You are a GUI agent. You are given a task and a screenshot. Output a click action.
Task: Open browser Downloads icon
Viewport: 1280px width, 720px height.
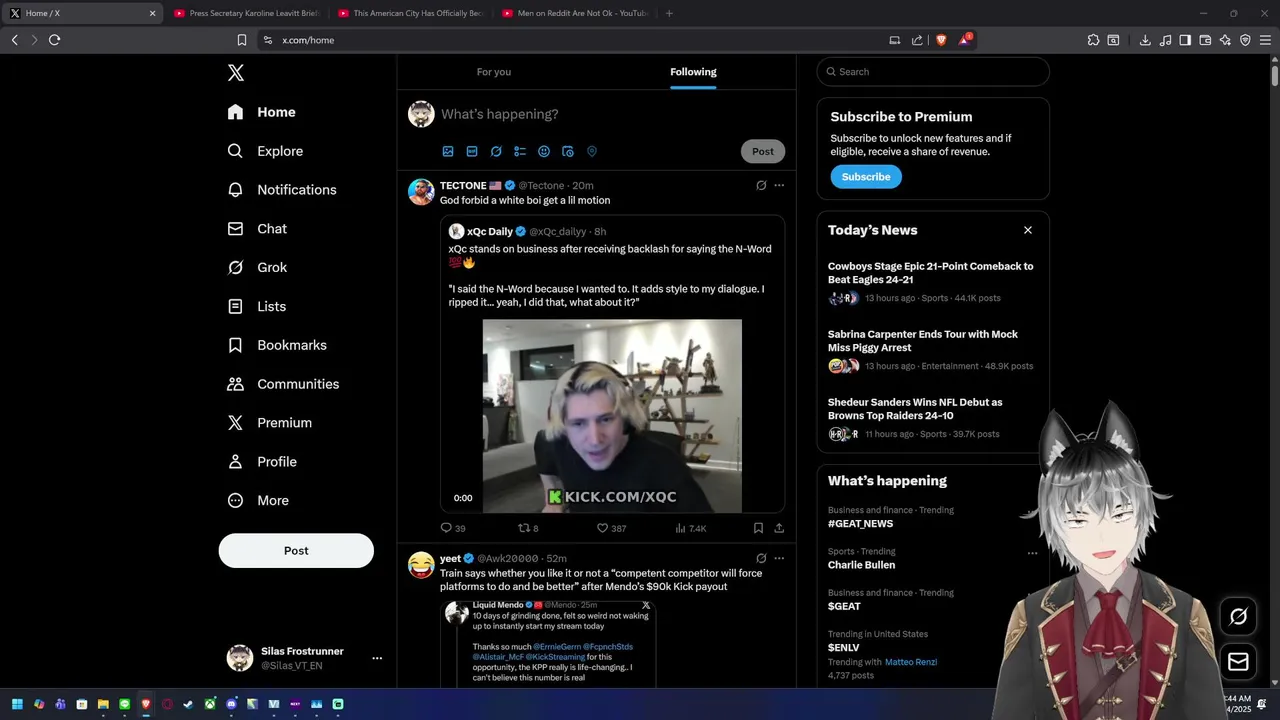1145,40
